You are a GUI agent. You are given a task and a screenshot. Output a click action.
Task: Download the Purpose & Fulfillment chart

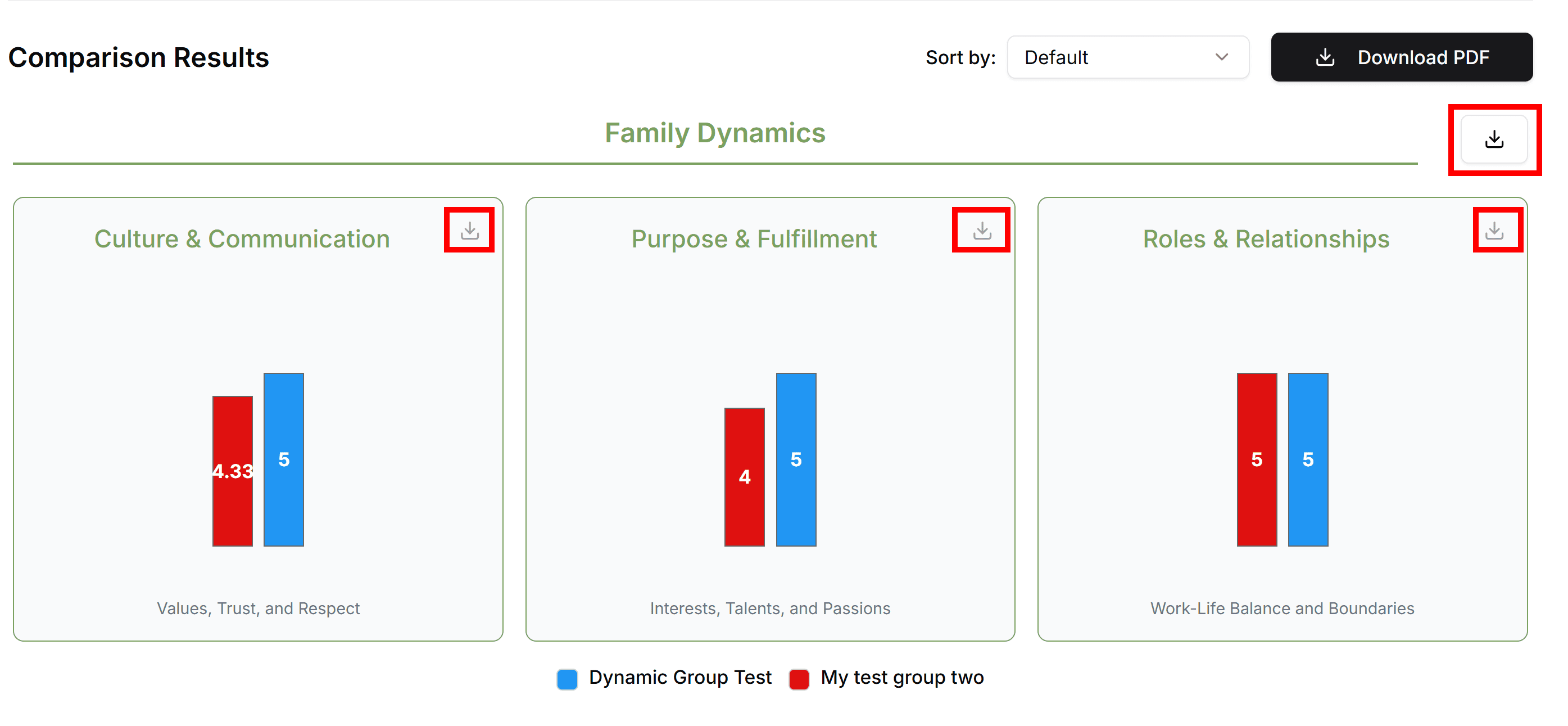pyautogui.click(x=981, y=231)
